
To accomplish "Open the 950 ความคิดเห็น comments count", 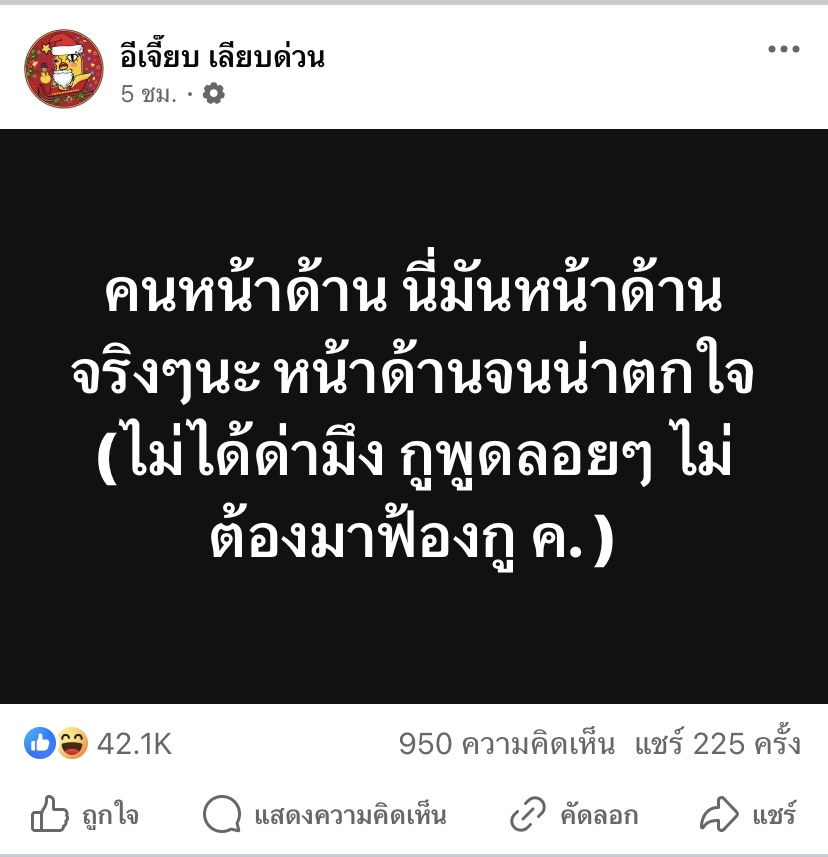I will click(507, 744).
